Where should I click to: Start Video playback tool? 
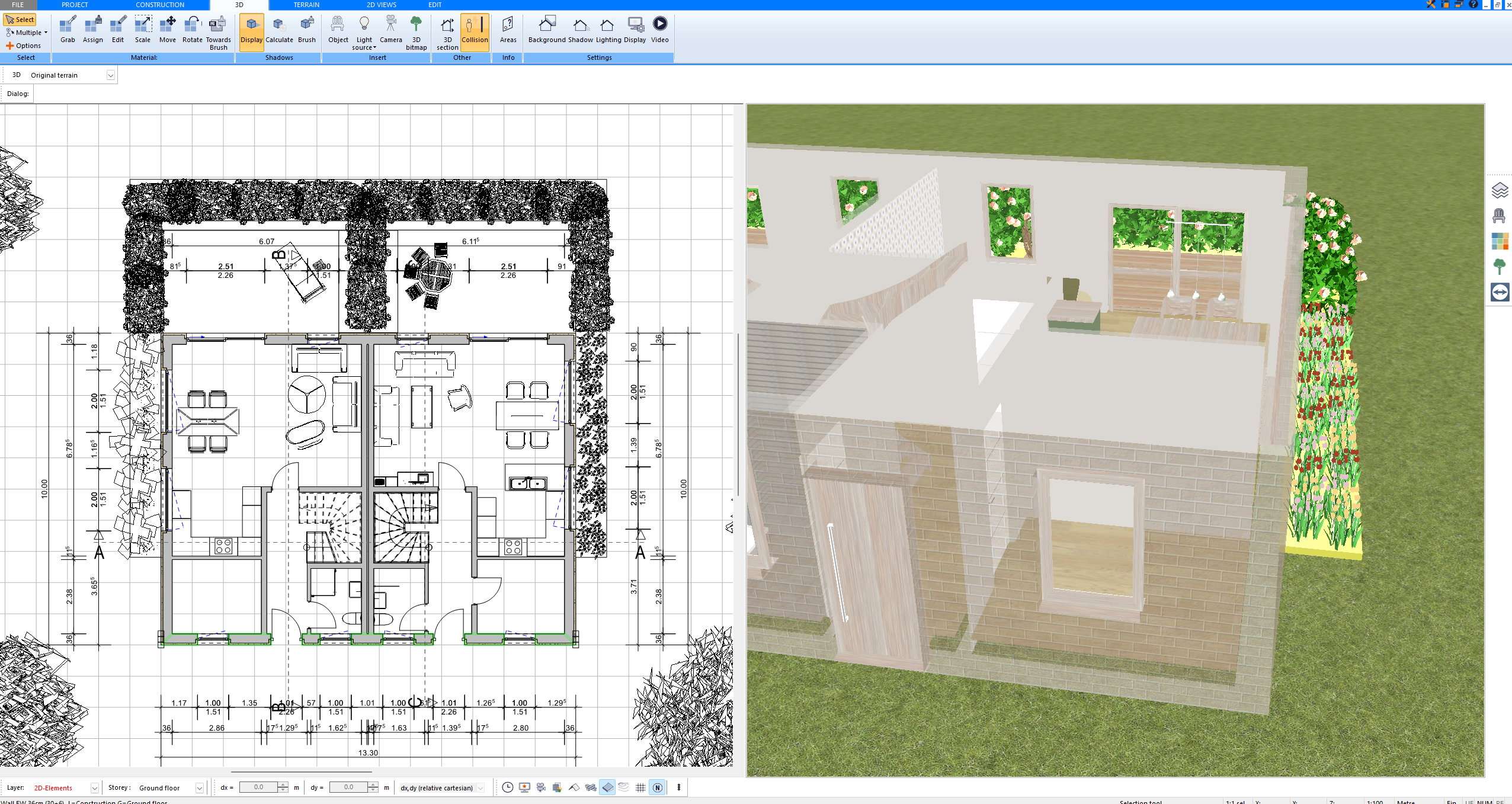(660, 30)
